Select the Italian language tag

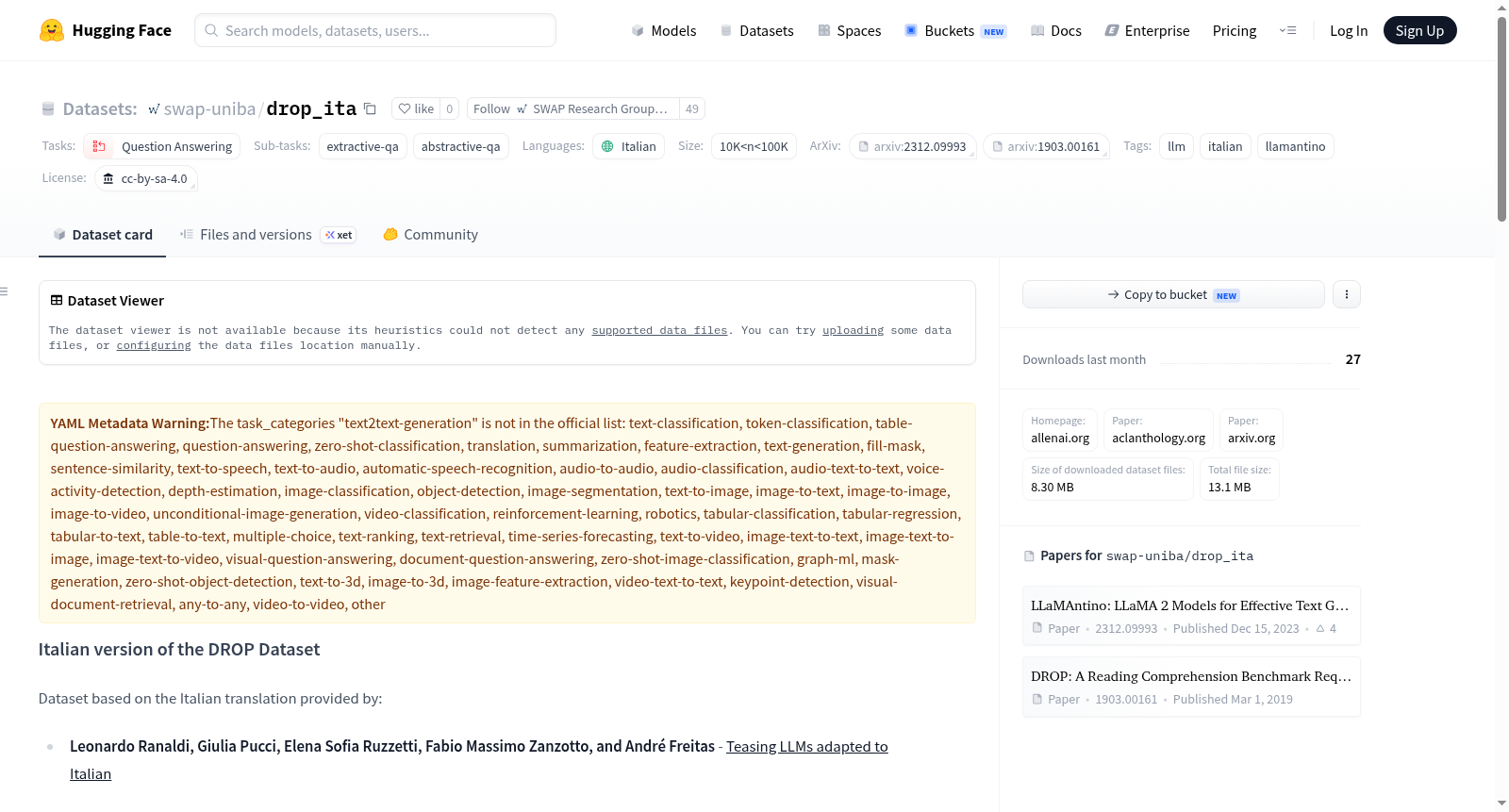point(628,146)
